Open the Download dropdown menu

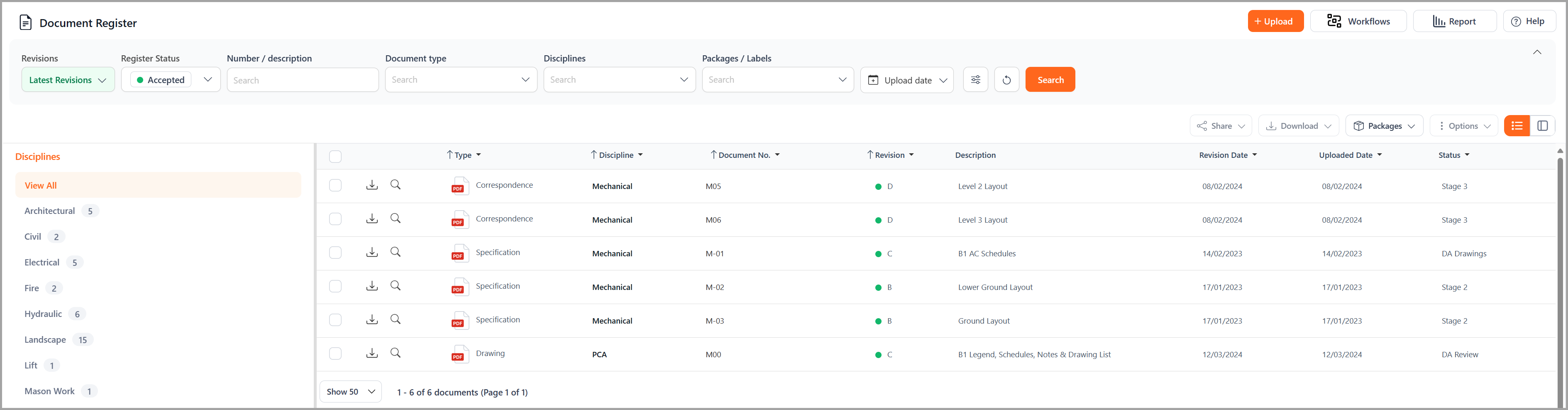(1298, 126)
